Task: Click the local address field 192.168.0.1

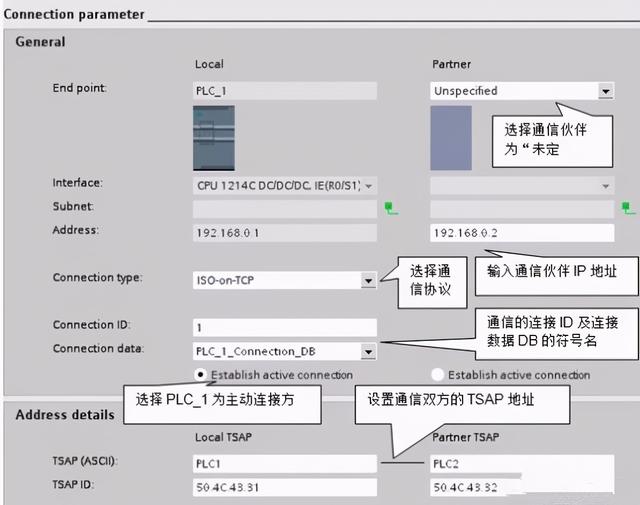Action: [x=284, y=232]
